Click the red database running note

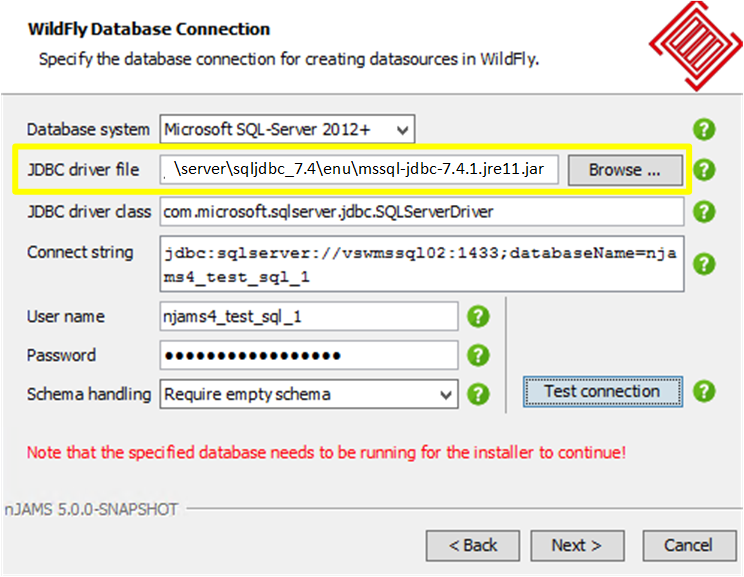326,452
